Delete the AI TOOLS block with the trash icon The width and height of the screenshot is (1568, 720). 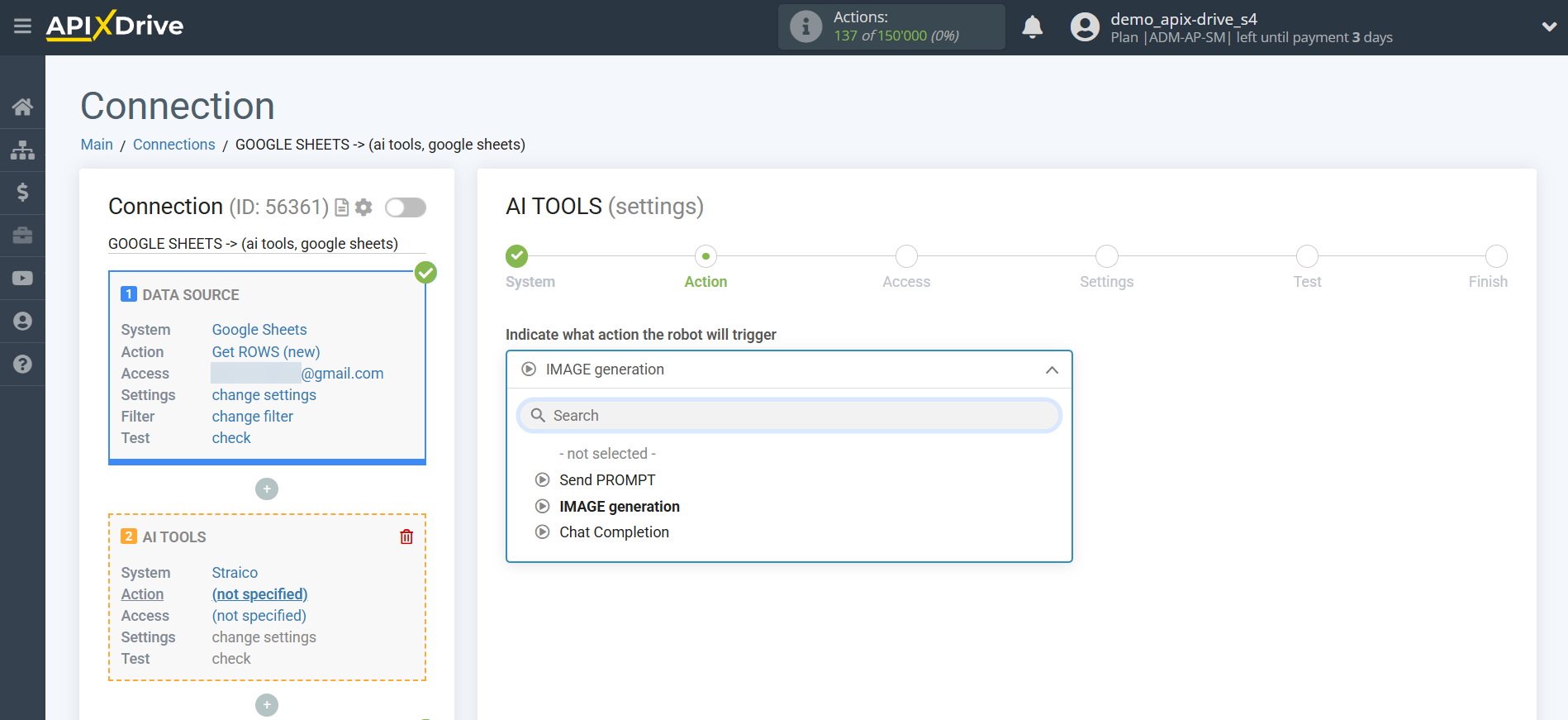click(406, 537)
